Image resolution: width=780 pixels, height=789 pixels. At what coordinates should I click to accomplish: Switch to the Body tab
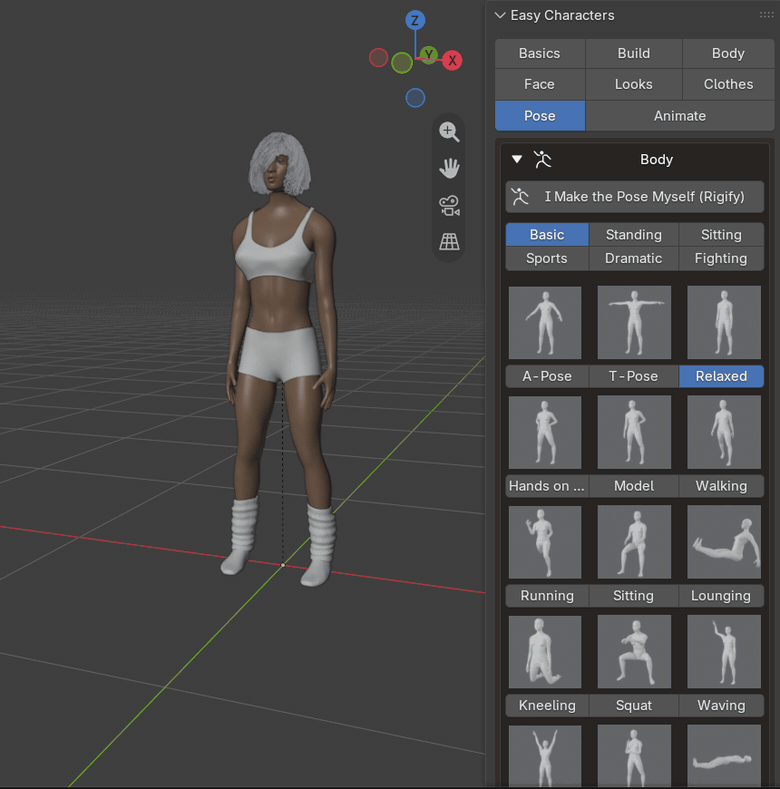728,53
